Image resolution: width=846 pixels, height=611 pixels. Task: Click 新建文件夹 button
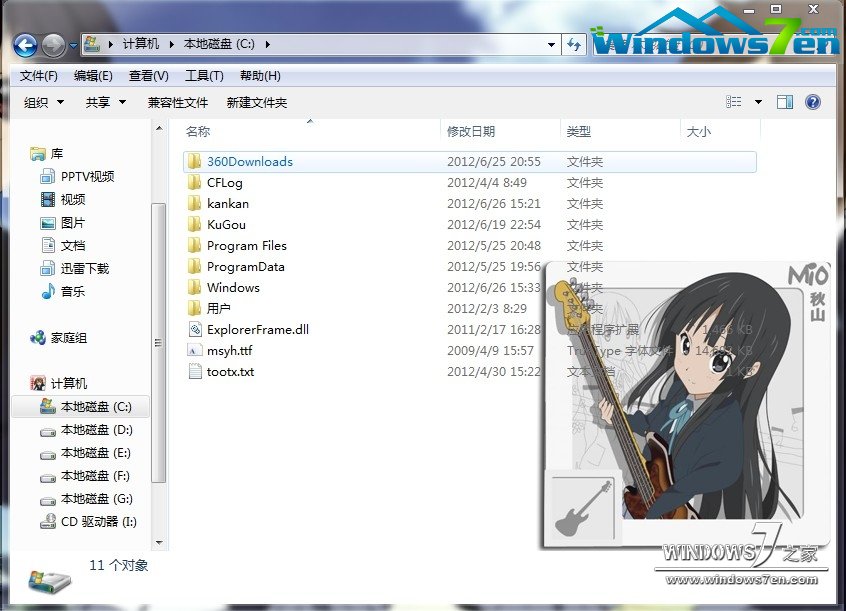click(257, 103)
